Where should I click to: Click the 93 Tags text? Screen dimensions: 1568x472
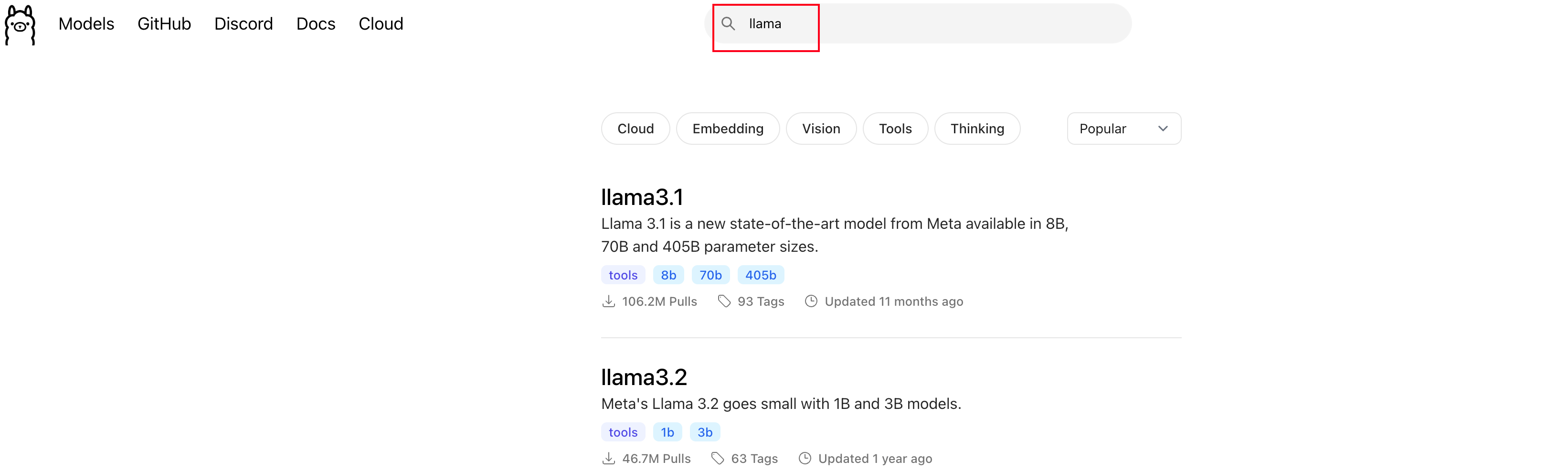(761, 301)
